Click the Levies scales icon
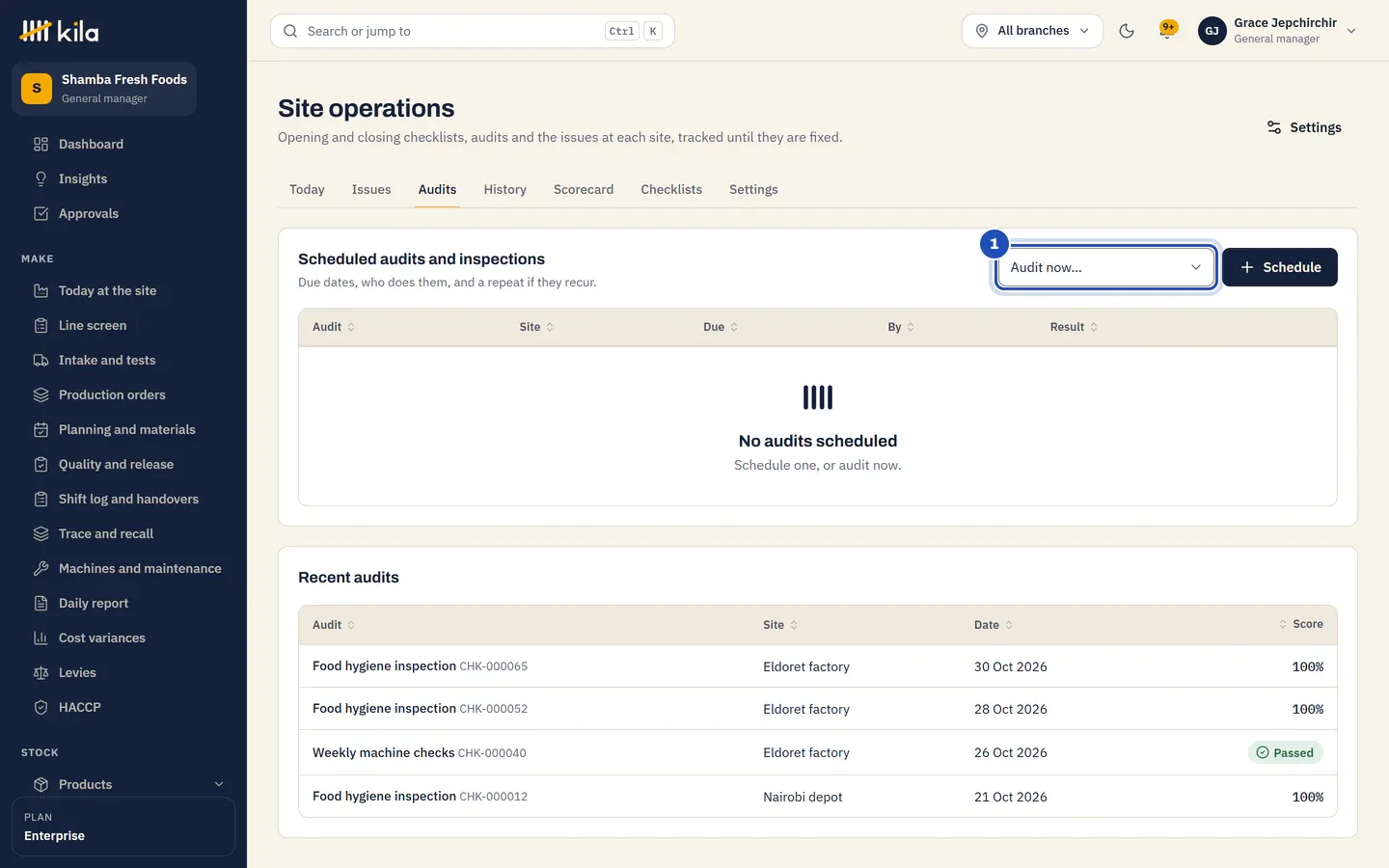1389x868 pixels. coord(41,673)
